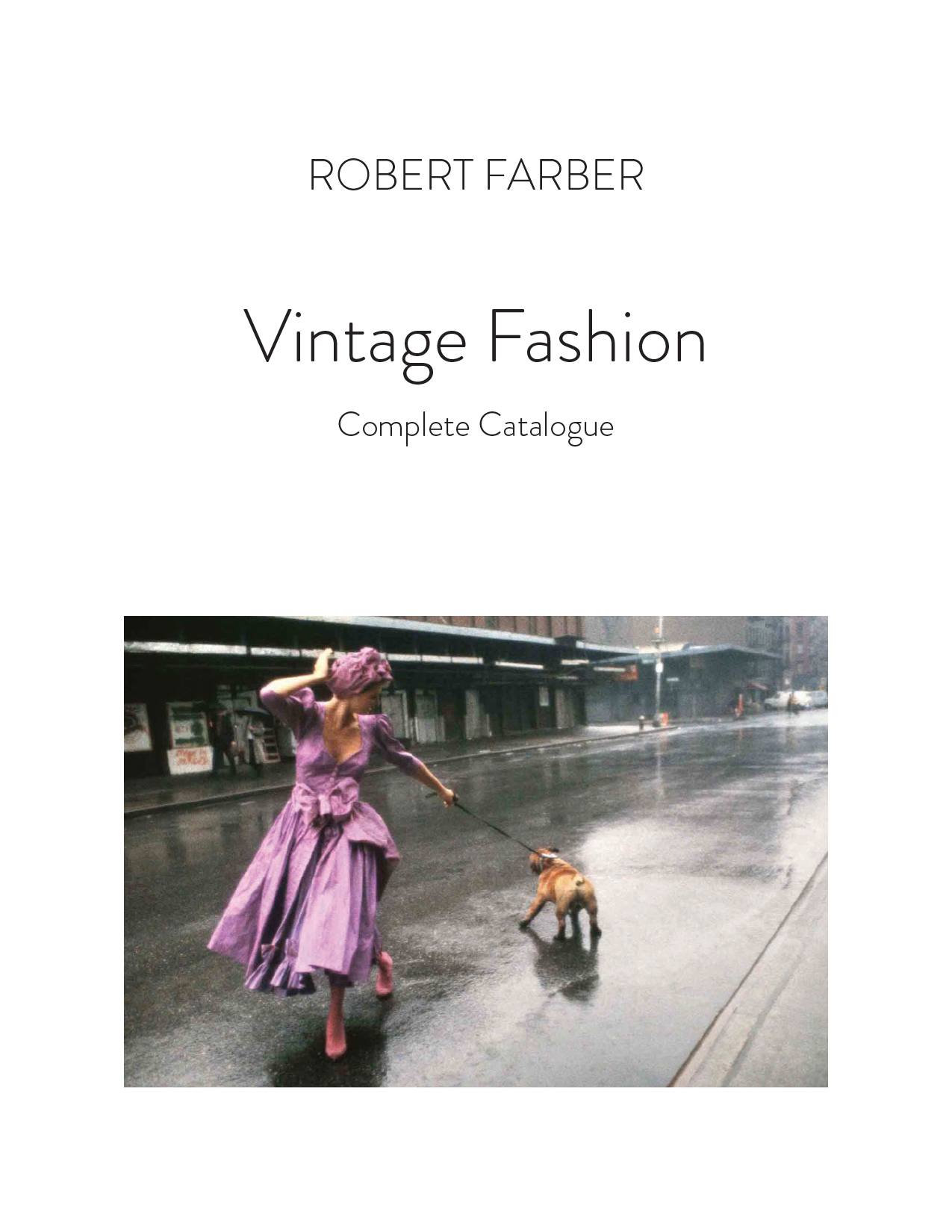Select the Vintage Fashion title
The width and height of the screenshot is (952, 1232).
(x=475, y=340)
